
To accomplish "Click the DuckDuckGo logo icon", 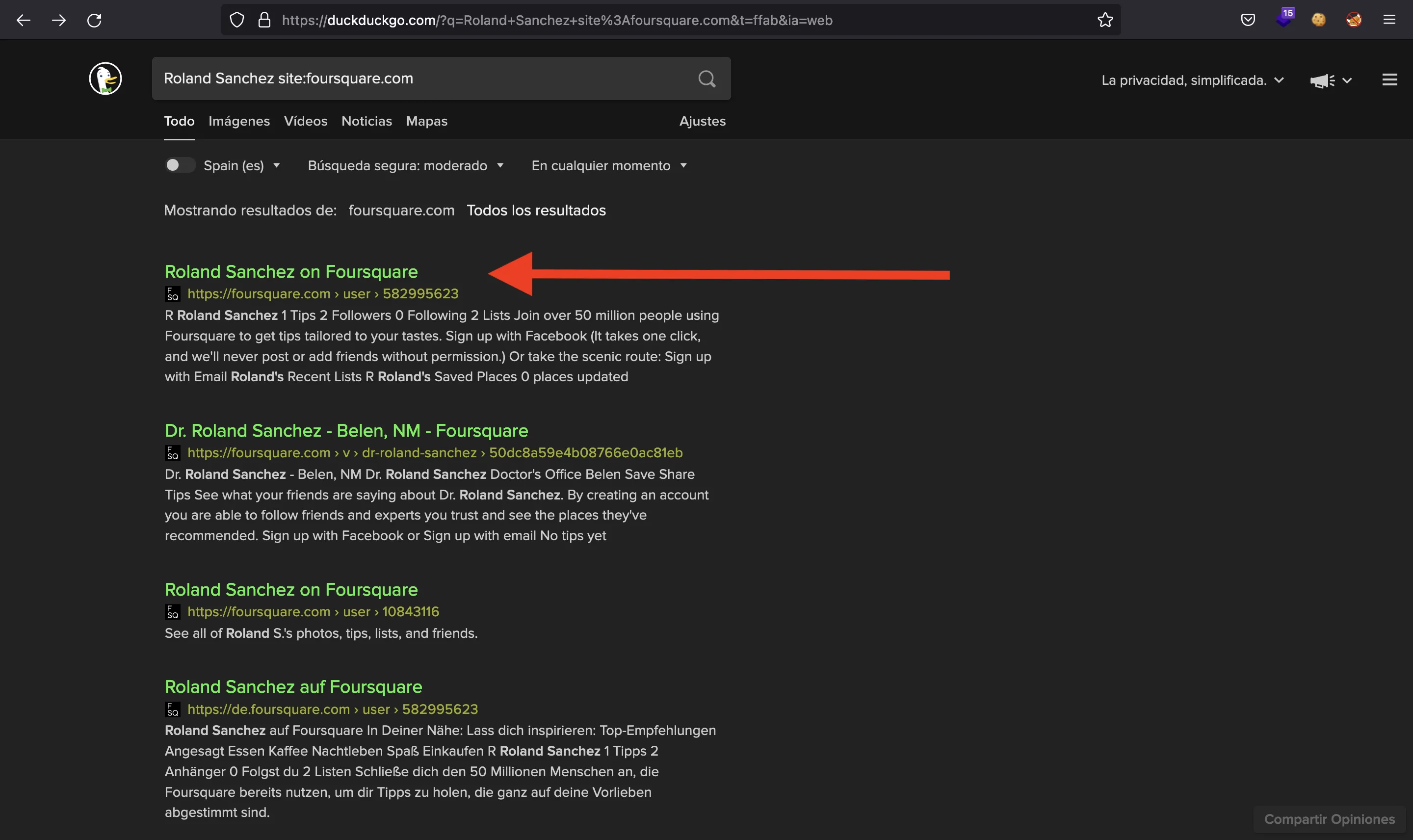I will coord(105,78).
